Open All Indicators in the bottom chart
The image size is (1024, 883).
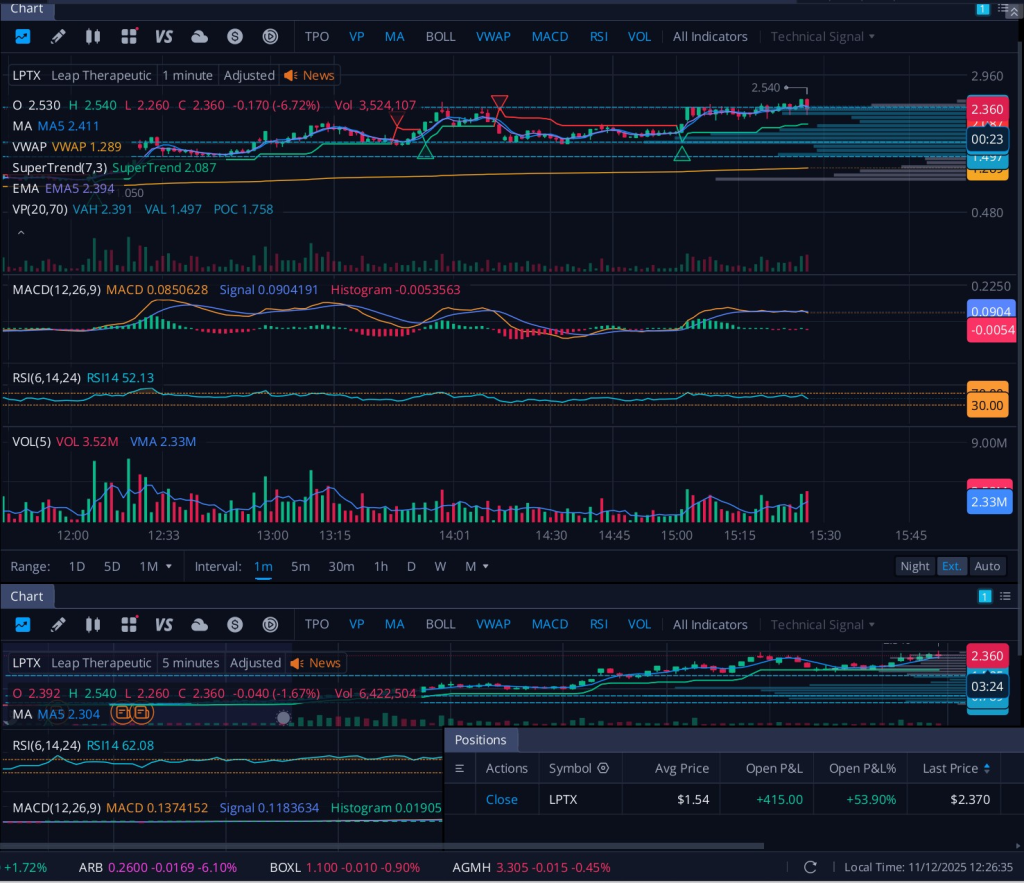(709, 625)
